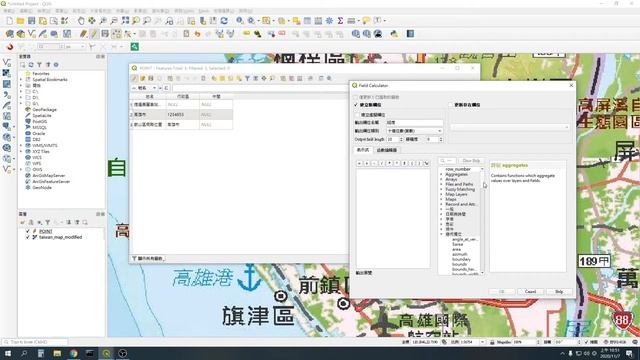The height and width of the screenshot is (360, 640).
Task: Click the function search box
Action: click(447, 161)
